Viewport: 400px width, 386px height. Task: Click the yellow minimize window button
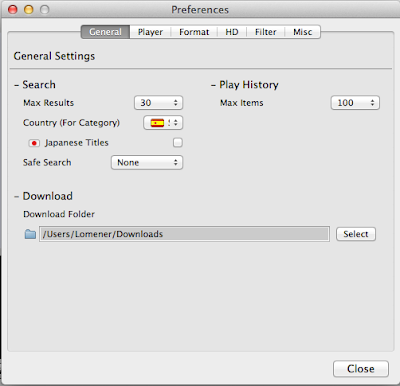pos(29,9)
